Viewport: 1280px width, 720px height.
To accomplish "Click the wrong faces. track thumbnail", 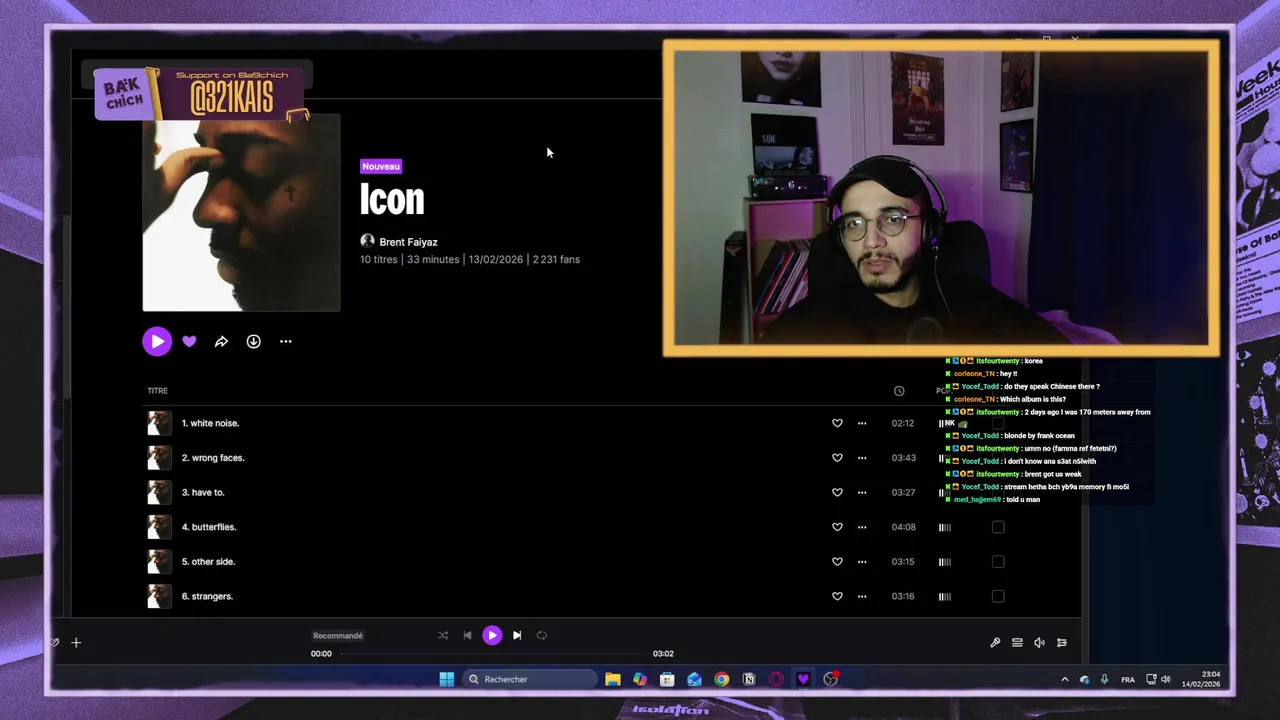I will pyautogui.click(x=159, y=458).
